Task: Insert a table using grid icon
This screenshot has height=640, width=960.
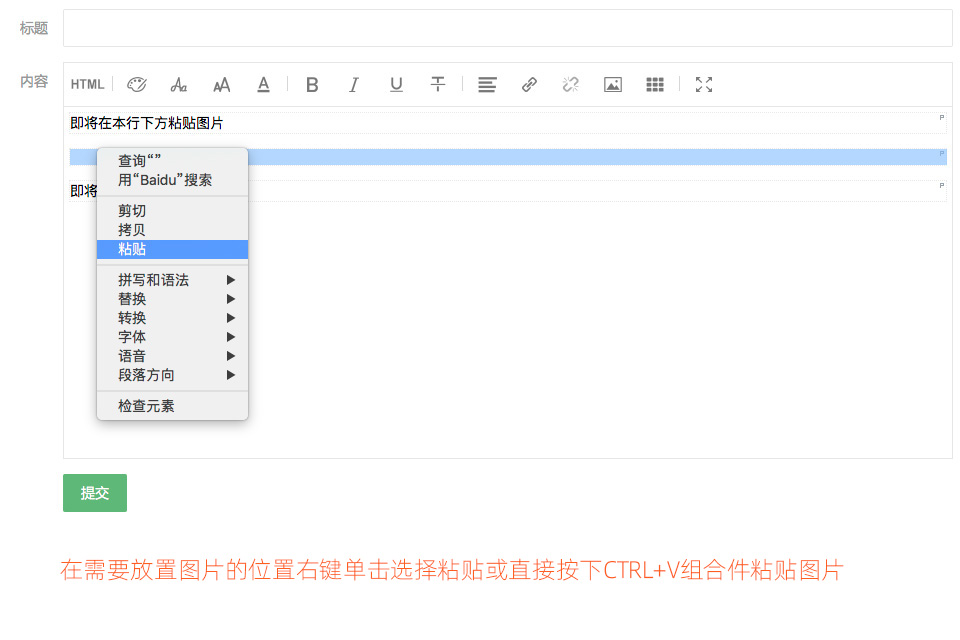Action: (x=655, y=85)
